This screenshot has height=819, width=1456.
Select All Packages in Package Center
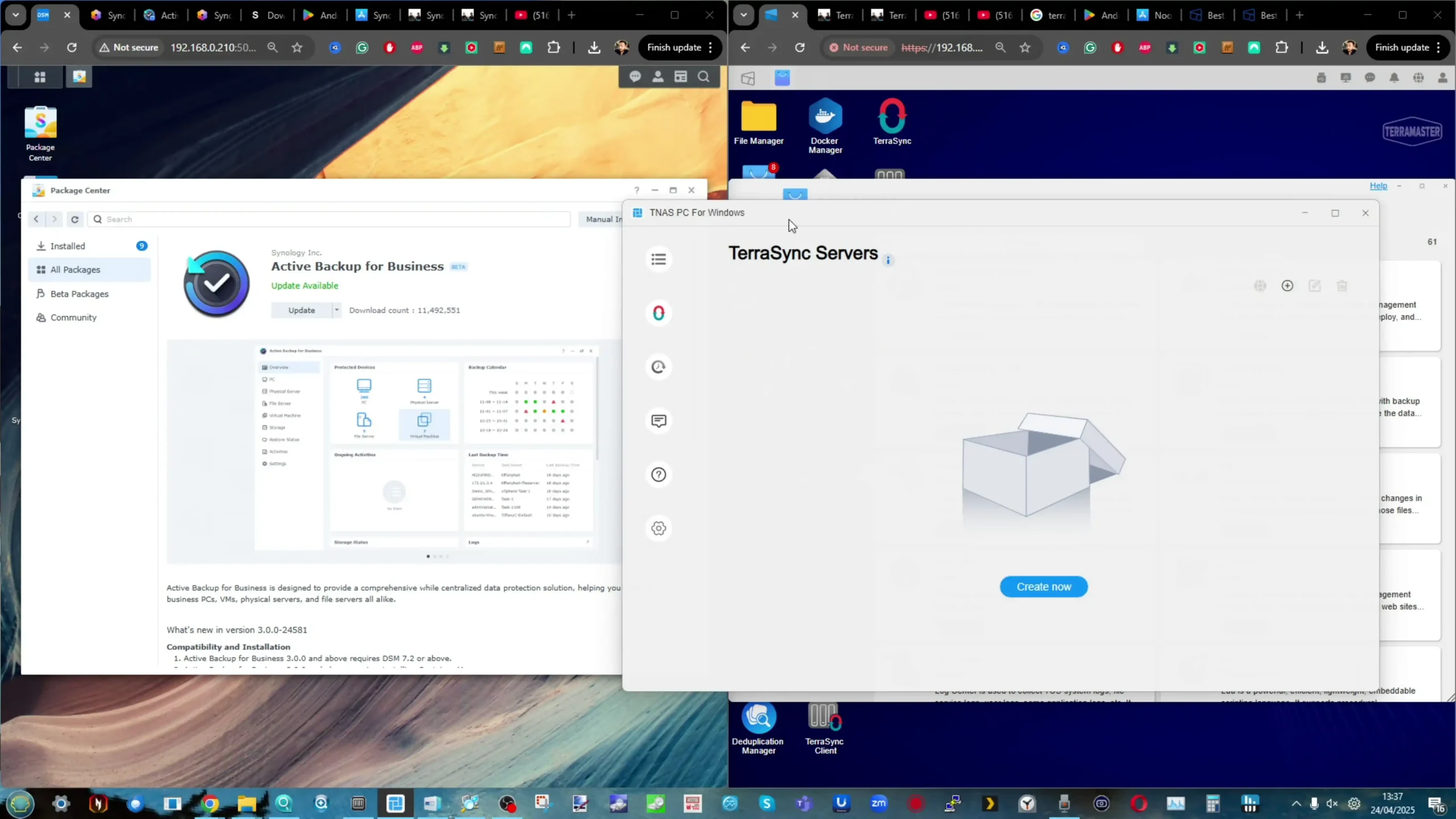click(89, 270)
